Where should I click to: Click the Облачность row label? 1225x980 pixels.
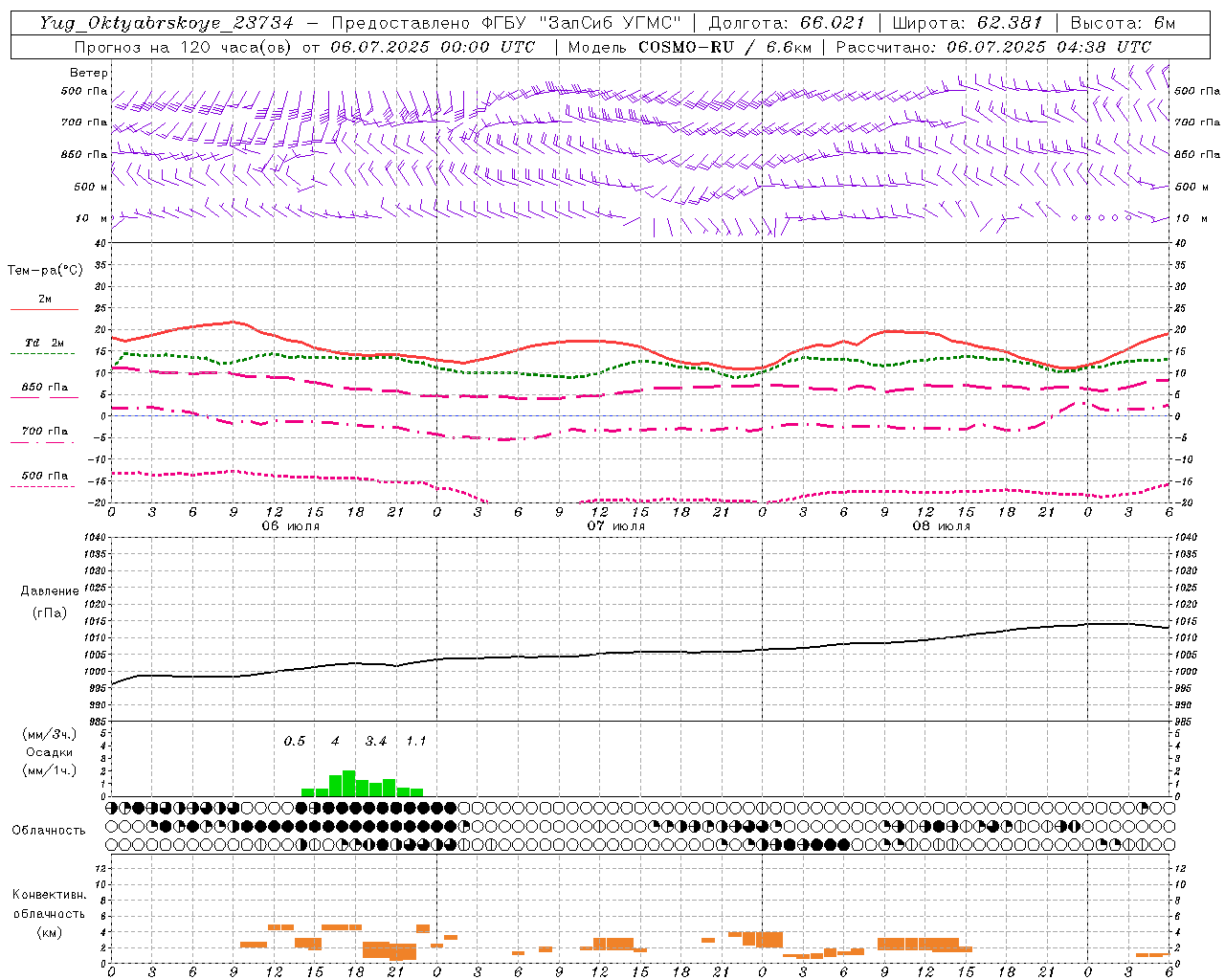click(49, 830)
